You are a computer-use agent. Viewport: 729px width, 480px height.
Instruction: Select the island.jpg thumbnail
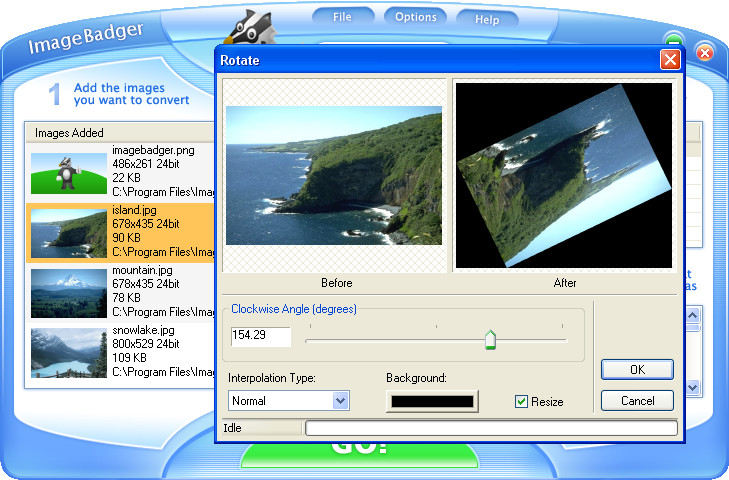69,233
